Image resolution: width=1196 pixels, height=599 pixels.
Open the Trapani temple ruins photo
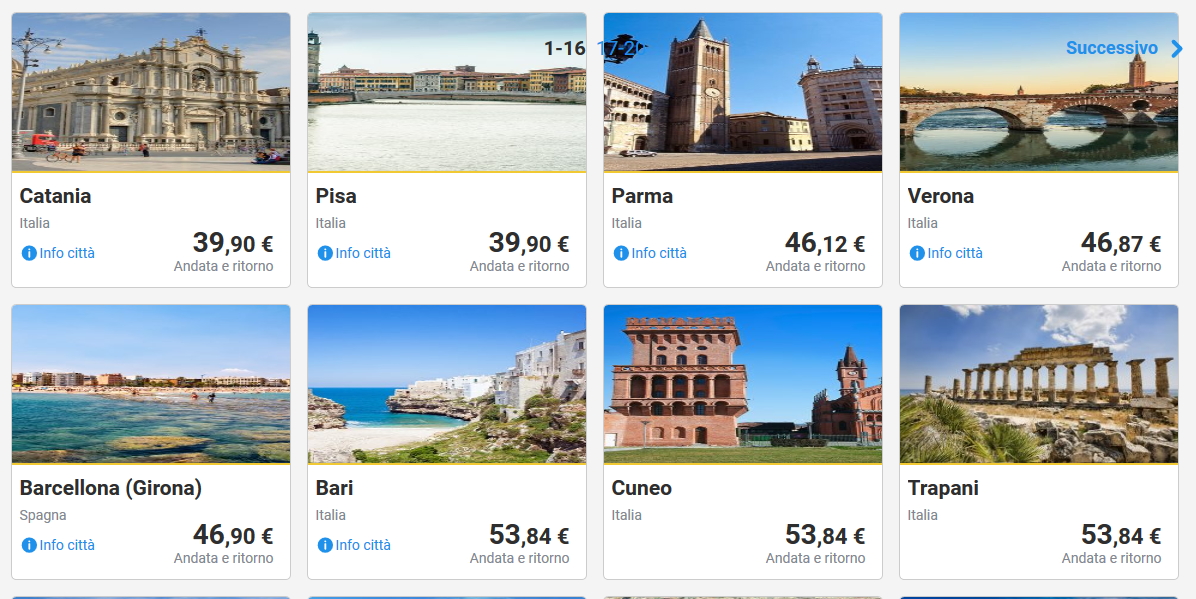1039,384
